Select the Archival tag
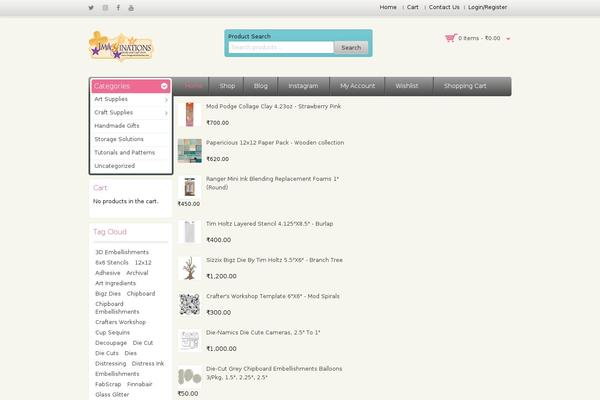The width and height of the screenshot is (600, 400). click(137, 273)
